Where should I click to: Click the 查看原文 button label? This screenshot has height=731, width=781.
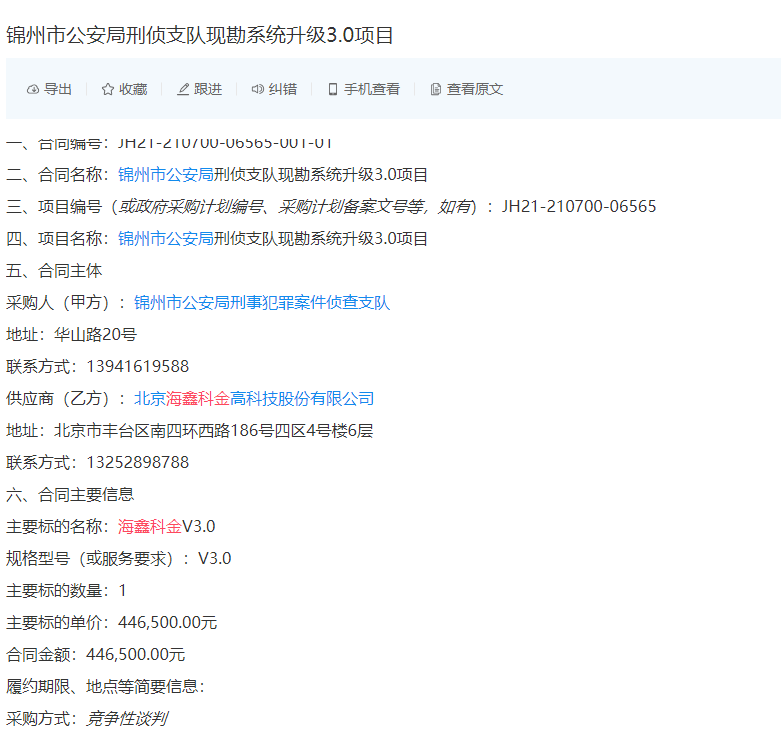475,89
